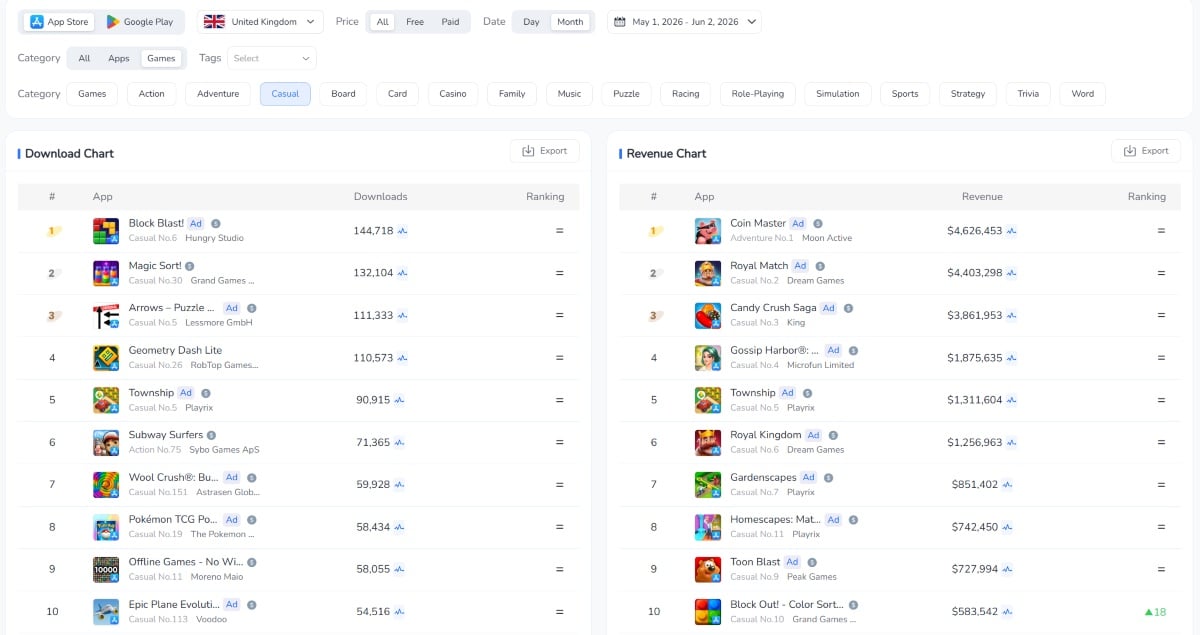Open Tags select dropdown
The width and height of the screenshot is (1200, 635).
click(x=272, y=58)
